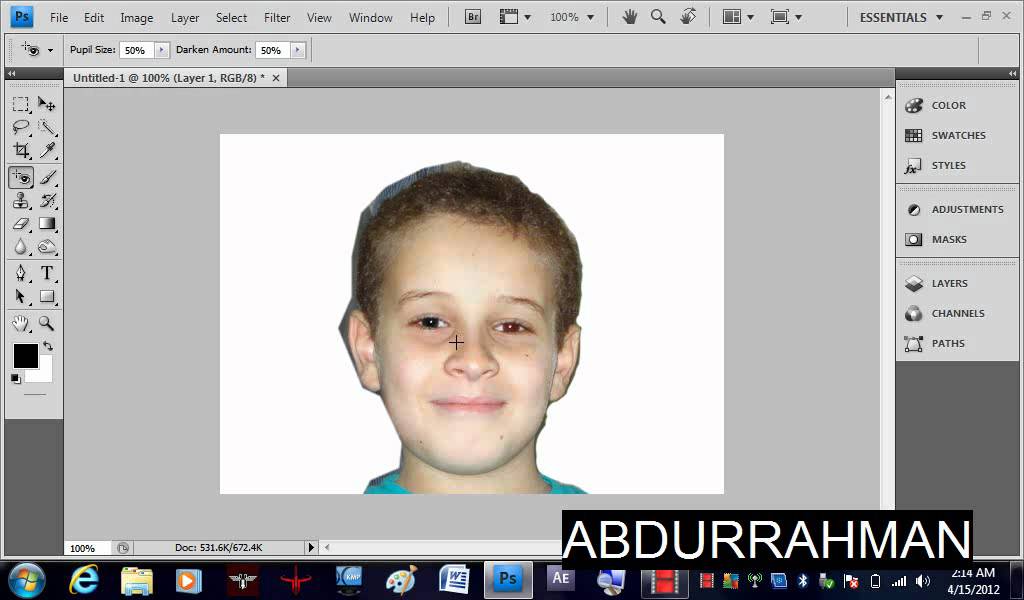Image resolution: width=1024 pixels, height=600 pixels.
Task: Close the Untitled-1 document tab
Action: [x=276, y=78]
